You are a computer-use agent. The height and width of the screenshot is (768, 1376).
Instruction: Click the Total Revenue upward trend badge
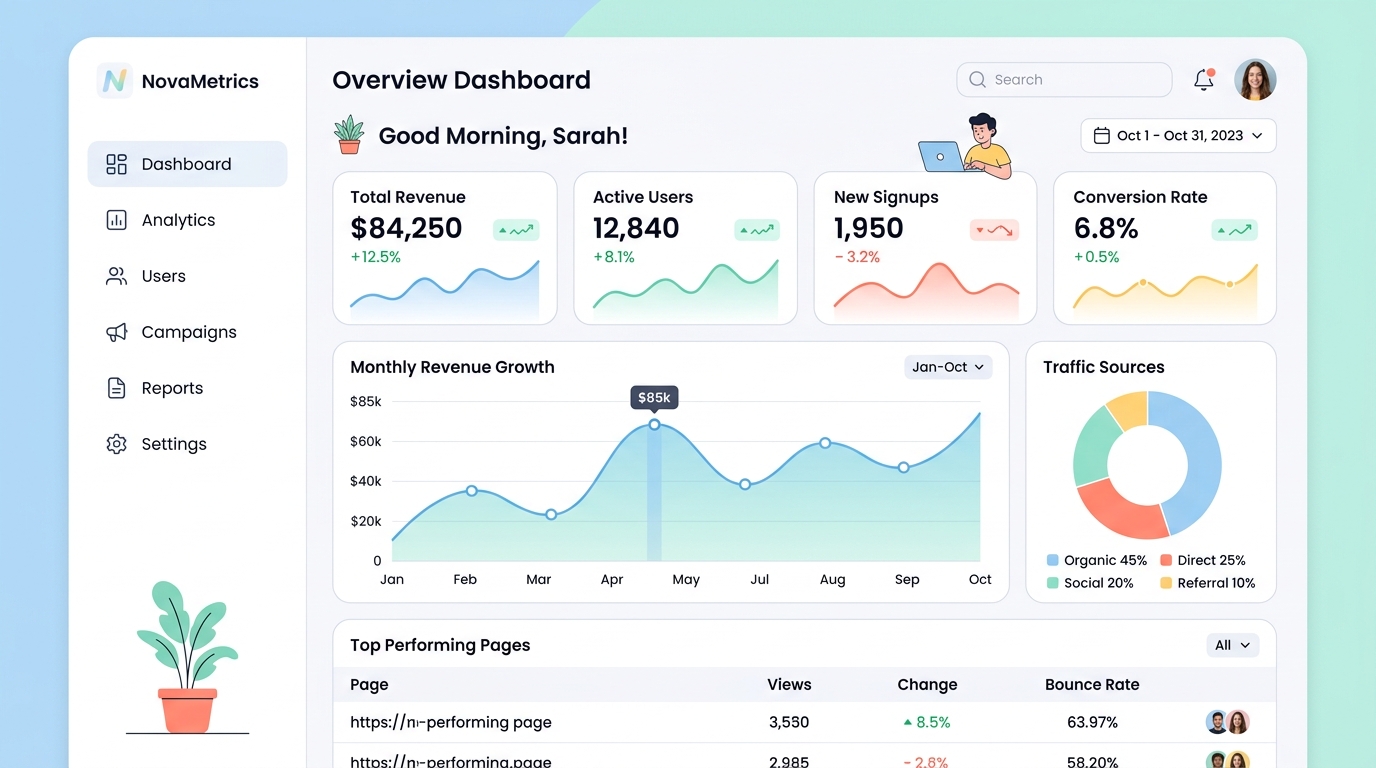pos(516,230)
